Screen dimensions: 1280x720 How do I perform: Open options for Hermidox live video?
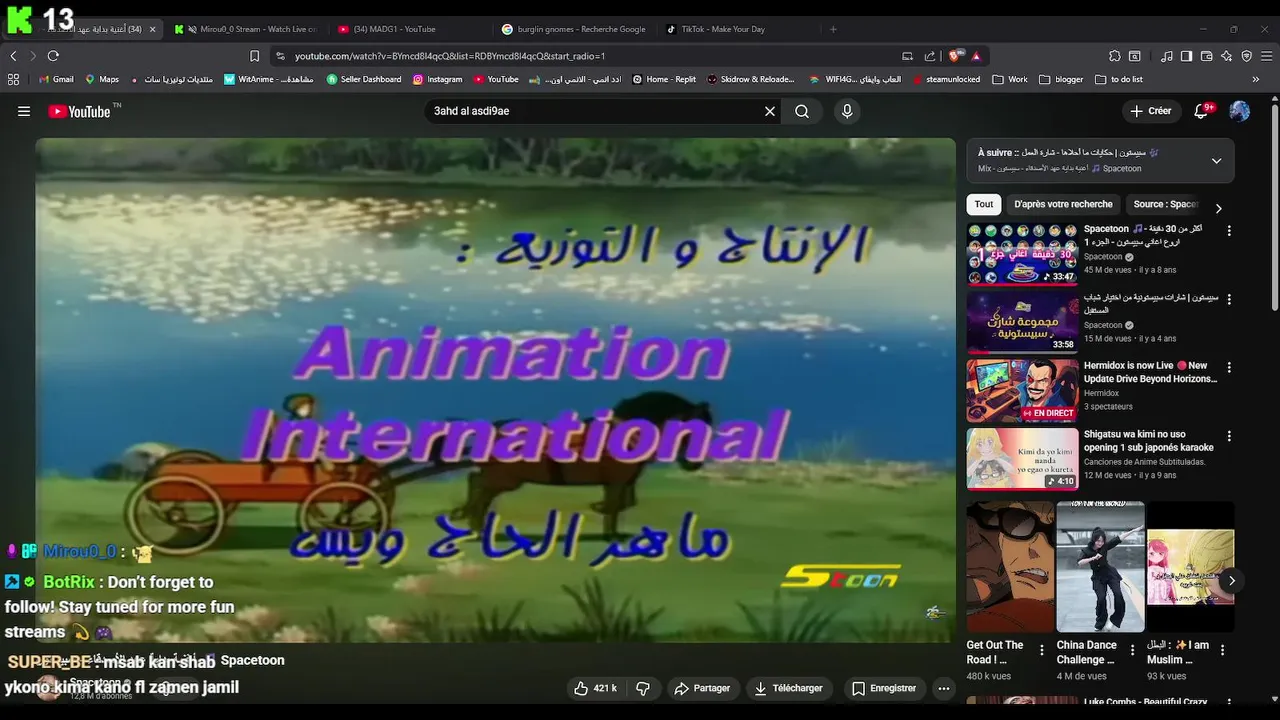click(1229, 367)
